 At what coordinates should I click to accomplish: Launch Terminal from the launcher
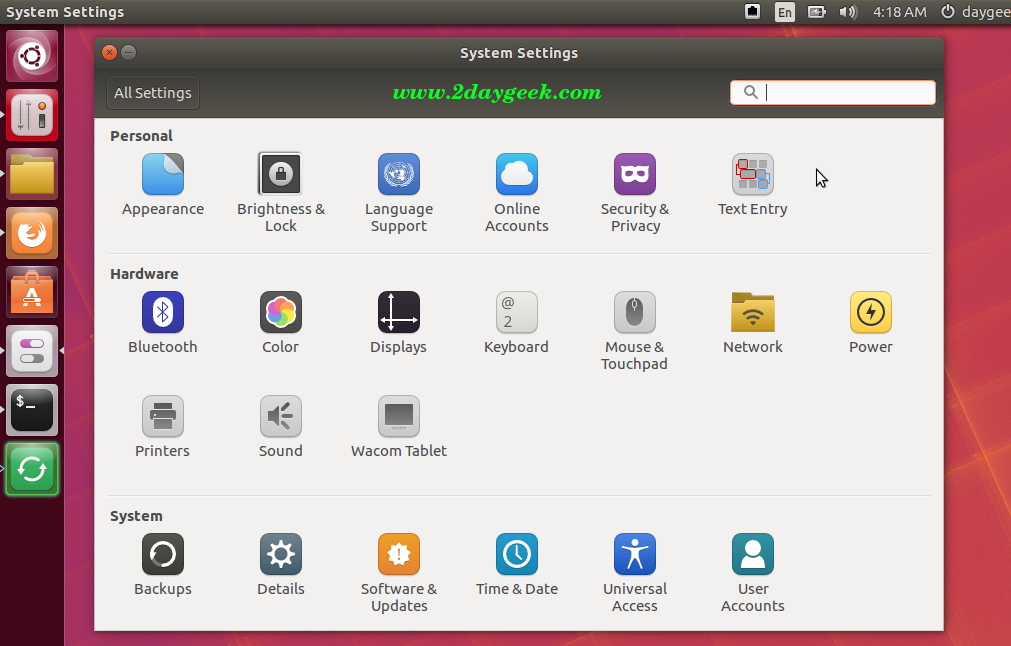(32, 410)
